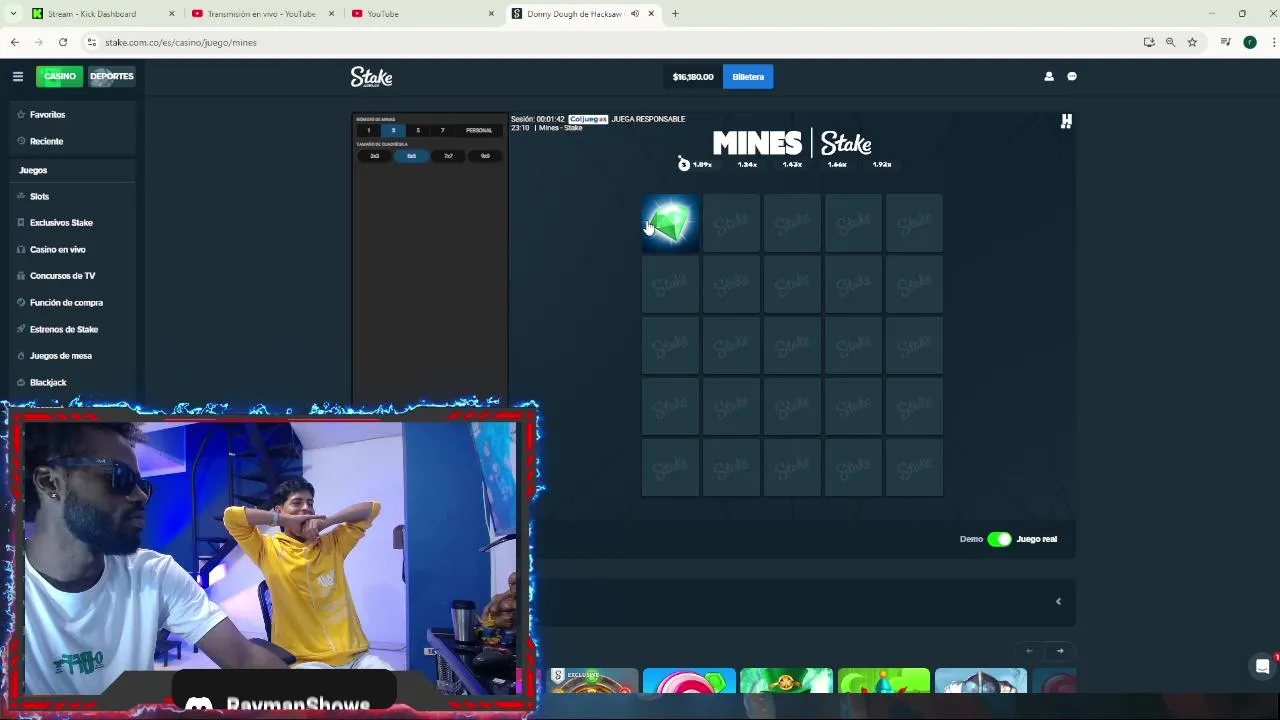This screenshot has width=1280, height=720.
Task: Choose 9x9 grid size
Action: [485, 156]
